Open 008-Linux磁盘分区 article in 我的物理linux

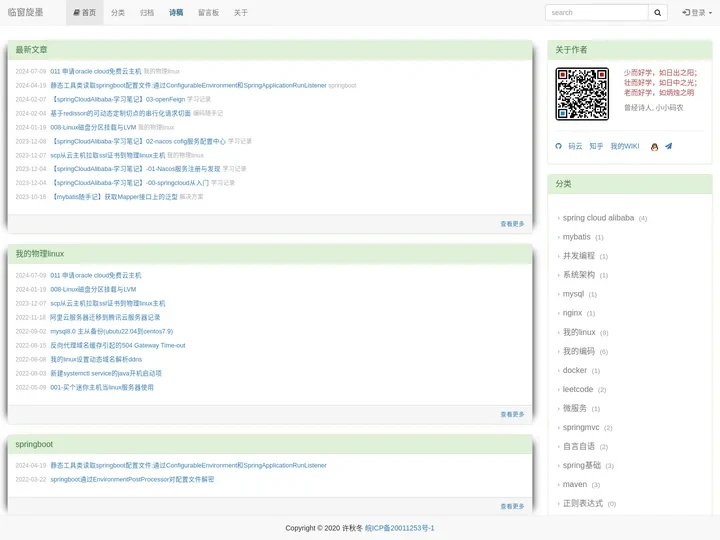pyautogui.click(x=93, y=289)
